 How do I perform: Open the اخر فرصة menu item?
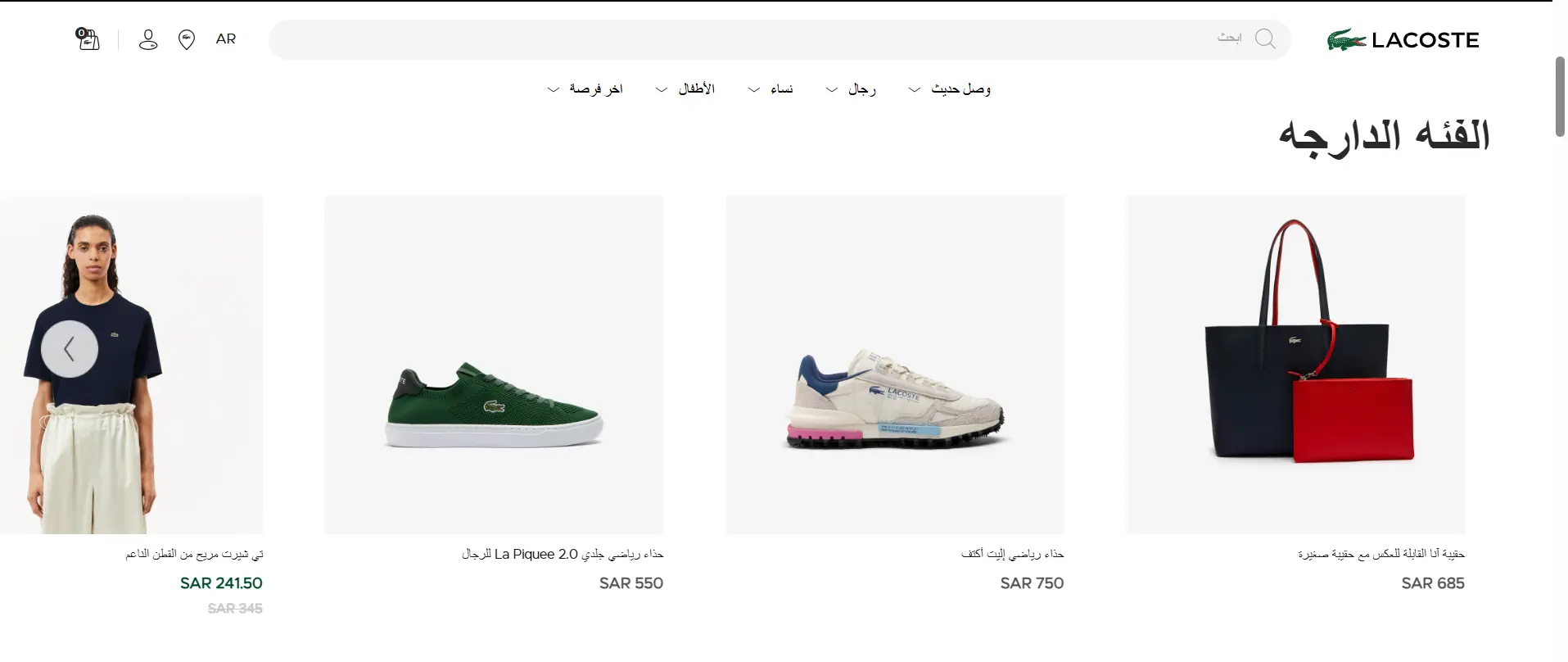(596, 88)
